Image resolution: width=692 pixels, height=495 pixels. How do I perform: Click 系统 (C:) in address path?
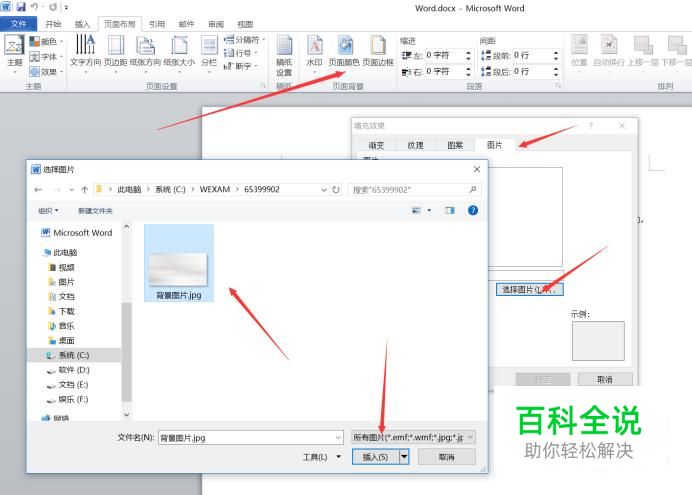[x=170, y=189]
